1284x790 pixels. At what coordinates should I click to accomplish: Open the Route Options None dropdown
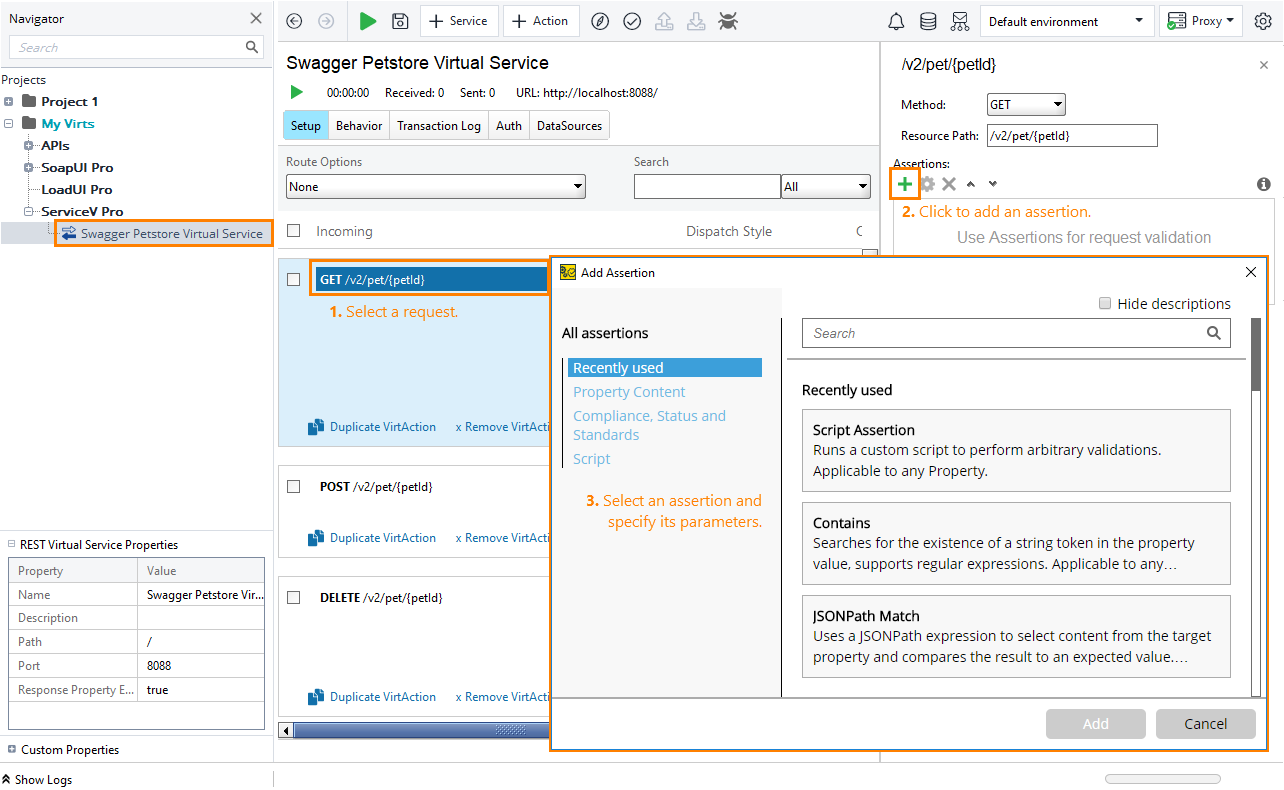(x=436, y=187)
